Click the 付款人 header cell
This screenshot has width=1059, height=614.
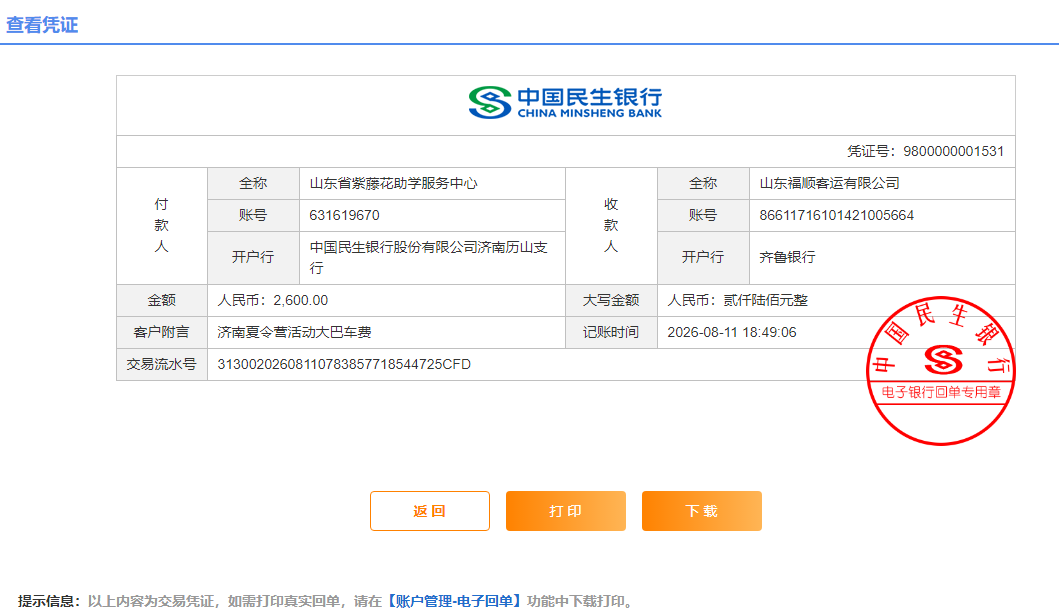pos(161,226)
